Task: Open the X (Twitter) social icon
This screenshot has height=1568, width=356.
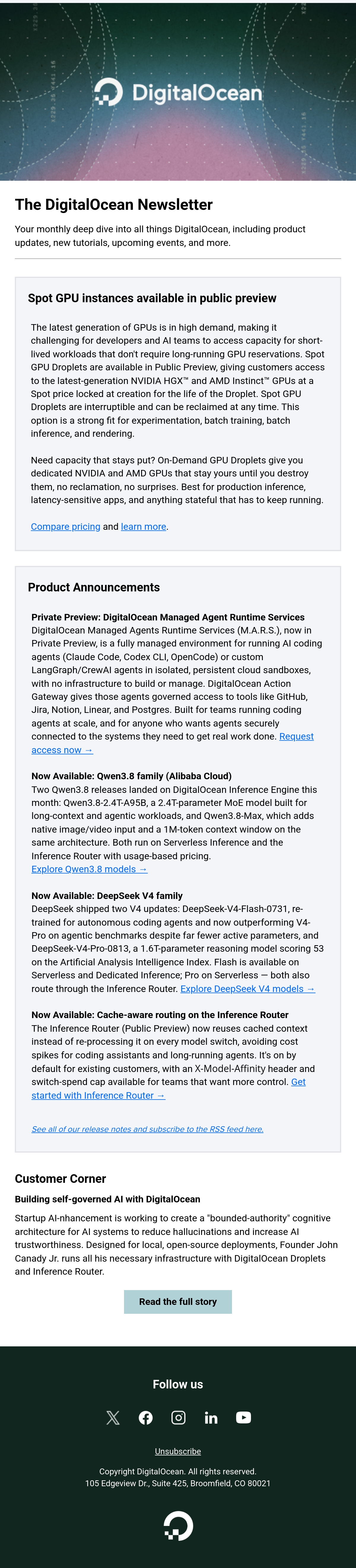Action: click(113, 1418)
